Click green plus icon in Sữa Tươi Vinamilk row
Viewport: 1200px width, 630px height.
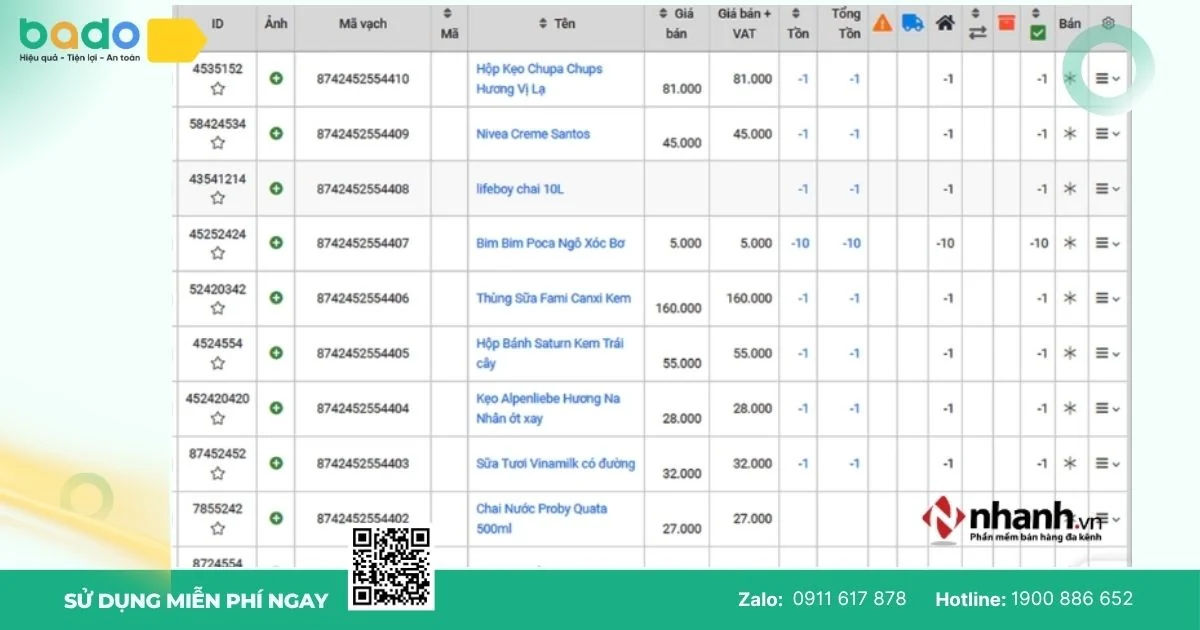click(x=276, y=463)
